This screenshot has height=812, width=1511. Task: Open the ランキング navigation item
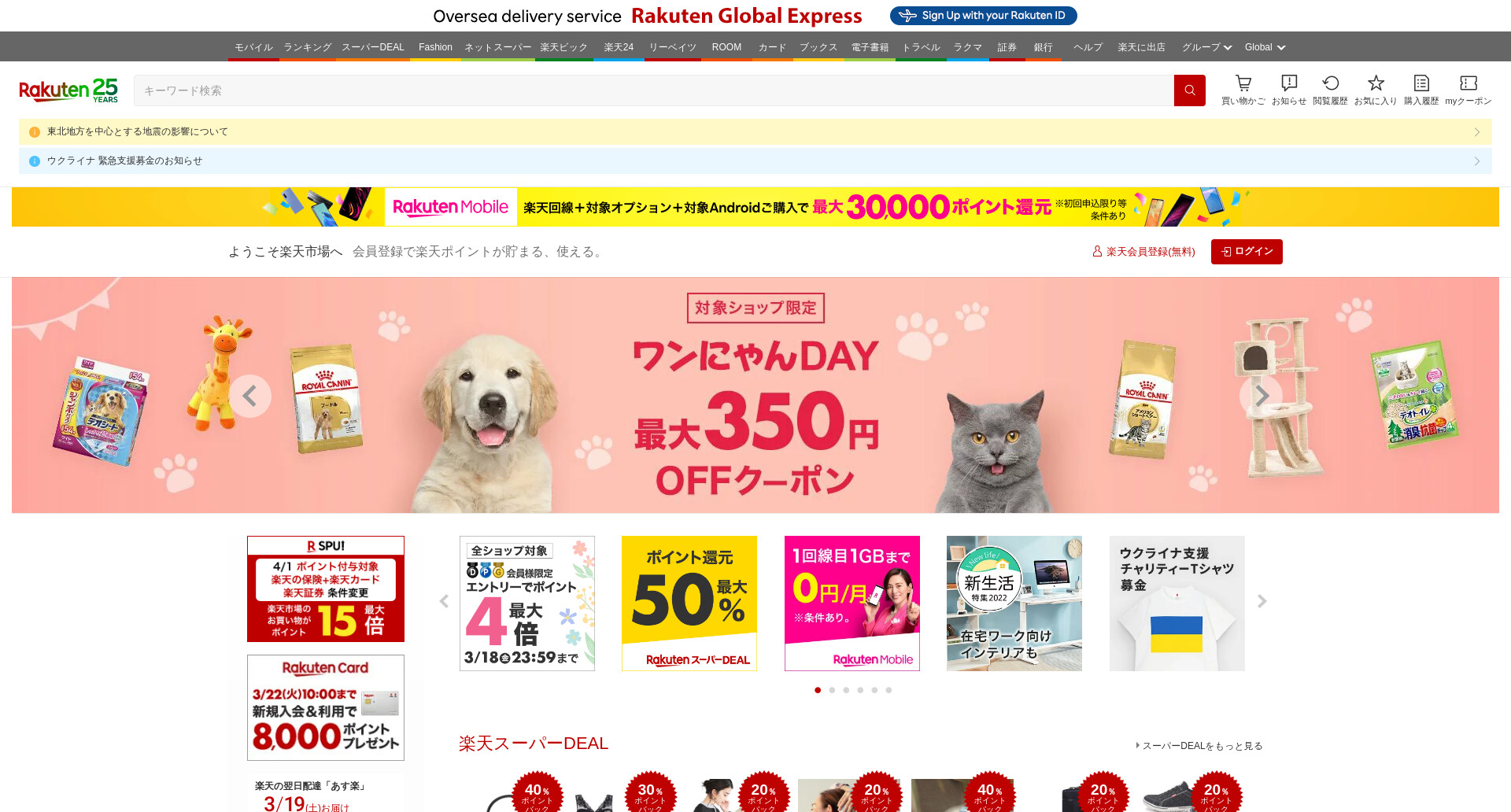[x=308, y=47]
